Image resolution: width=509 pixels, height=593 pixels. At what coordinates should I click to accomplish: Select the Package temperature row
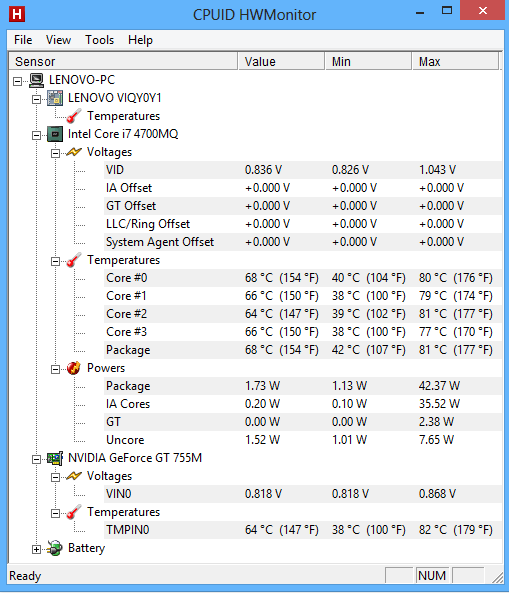coord(303,350)
